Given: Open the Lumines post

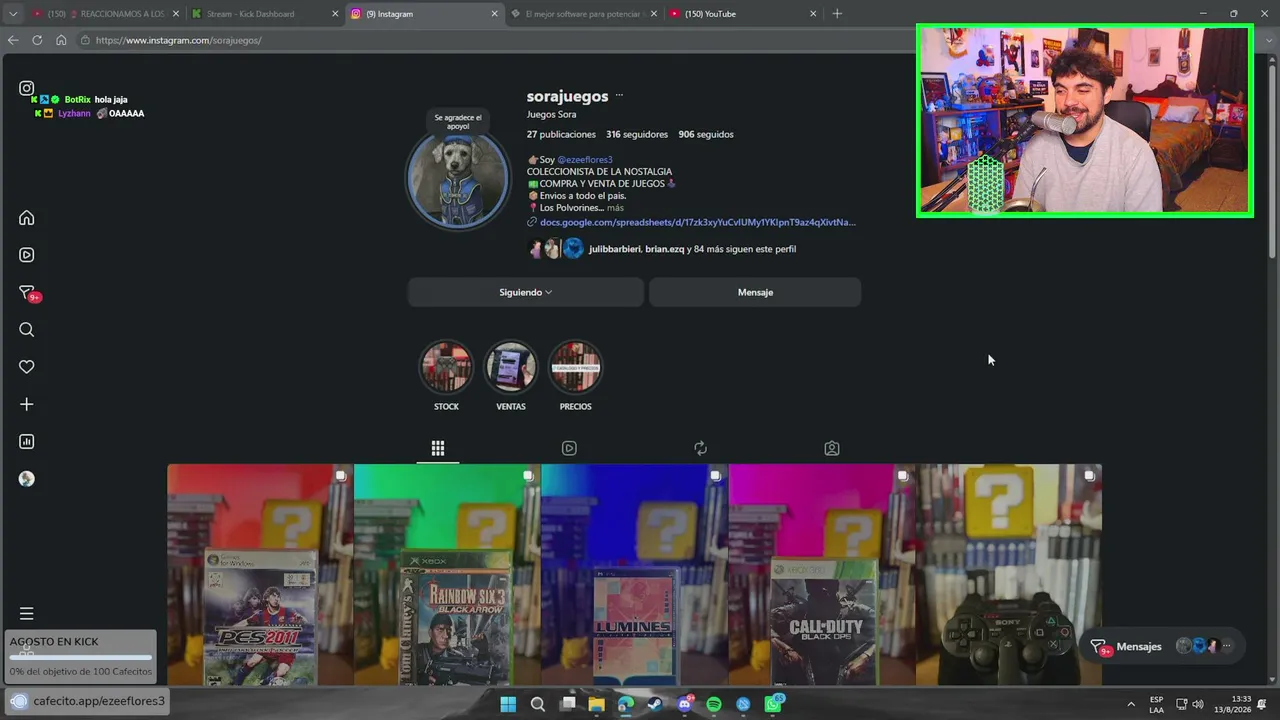Looking at the screenshot, I should point(634,575).
